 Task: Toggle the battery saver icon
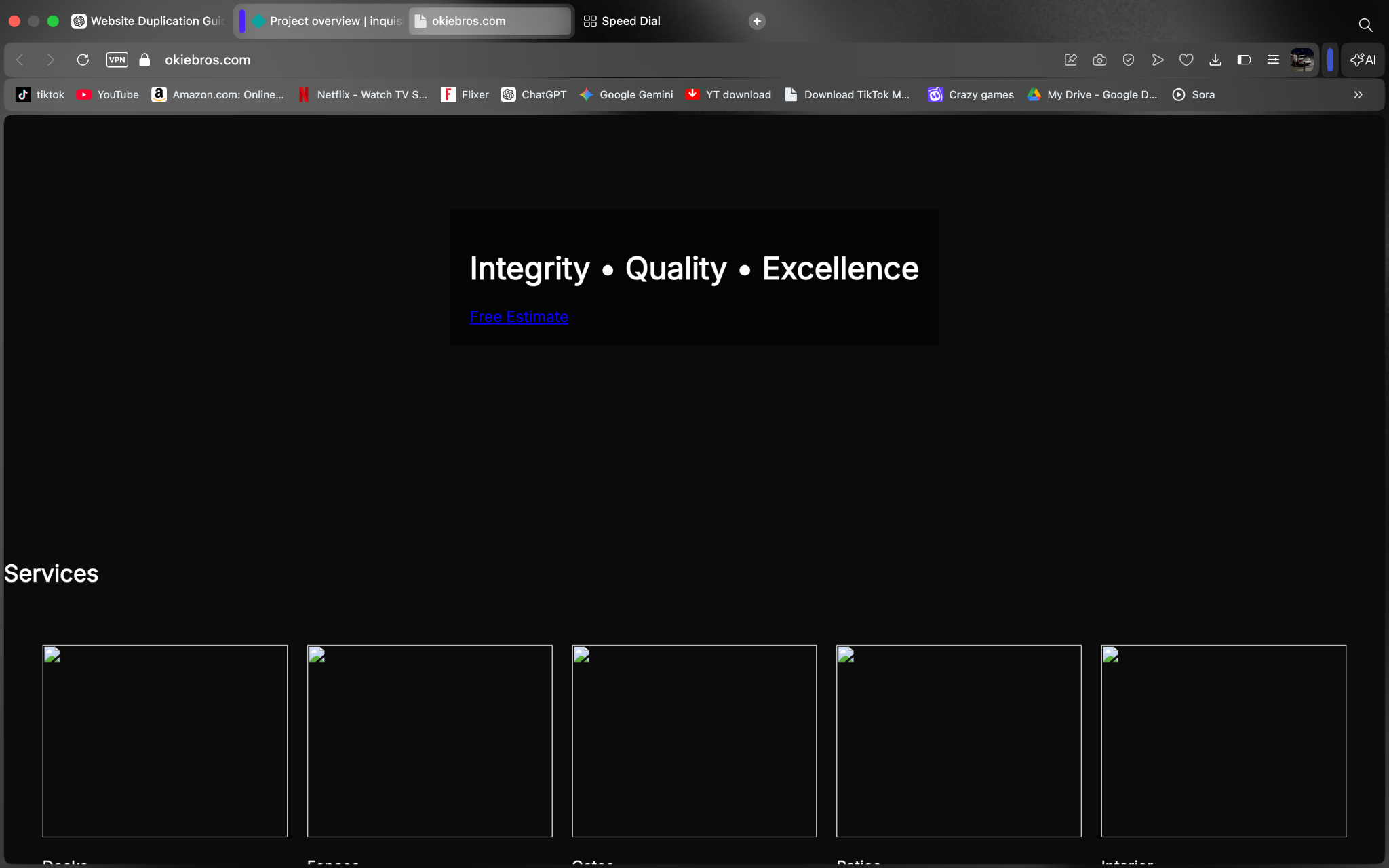(1244, 60)
